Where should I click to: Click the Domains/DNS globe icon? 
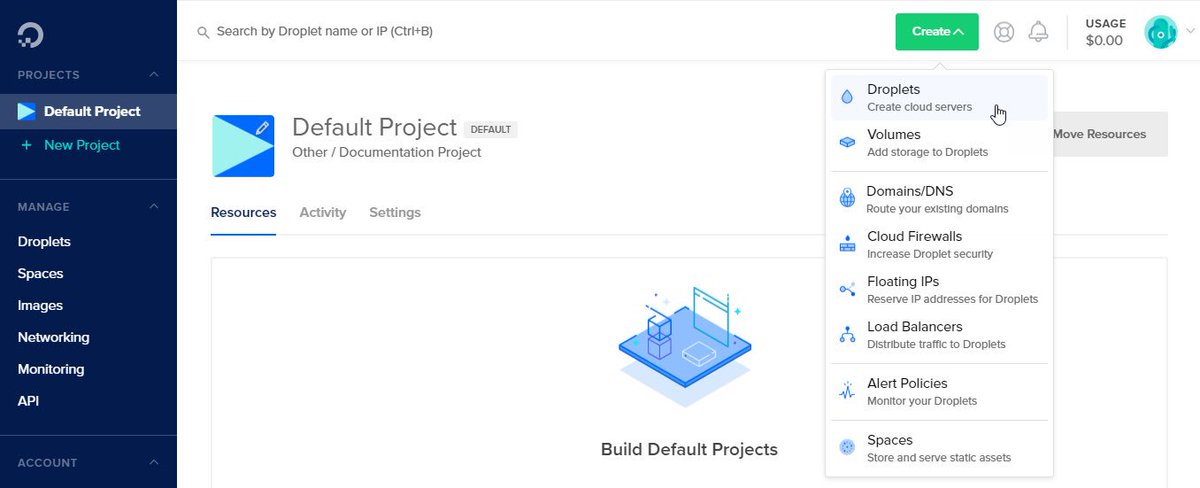click(x=847, y=199)
